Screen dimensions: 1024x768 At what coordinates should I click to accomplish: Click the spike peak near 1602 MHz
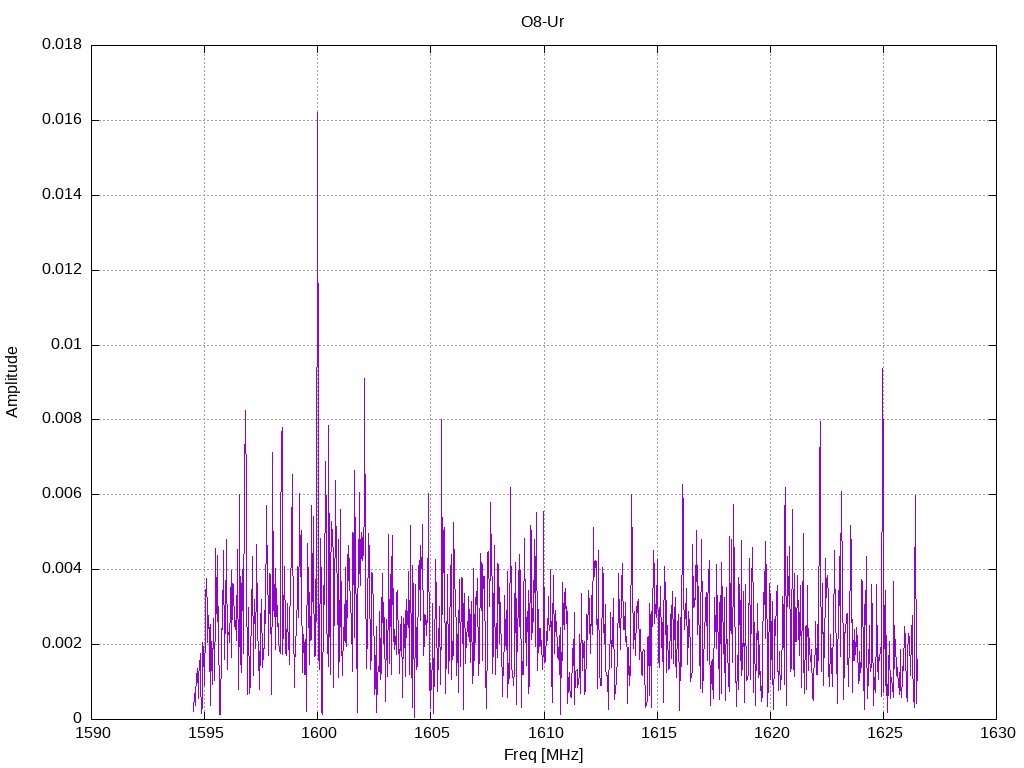364,379
